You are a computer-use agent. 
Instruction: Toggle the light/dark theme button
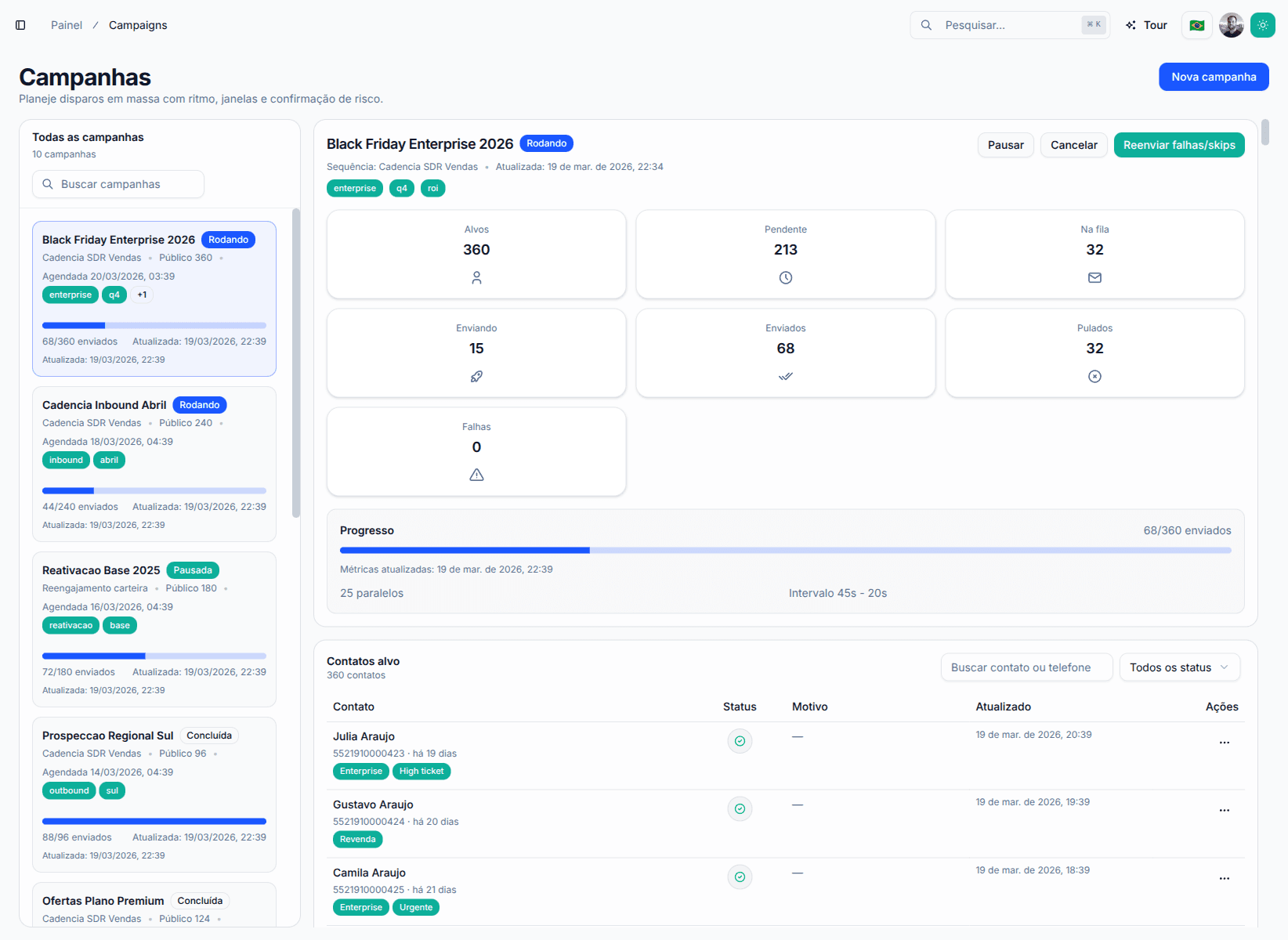pyautogui.click(x=1262, y=25)
